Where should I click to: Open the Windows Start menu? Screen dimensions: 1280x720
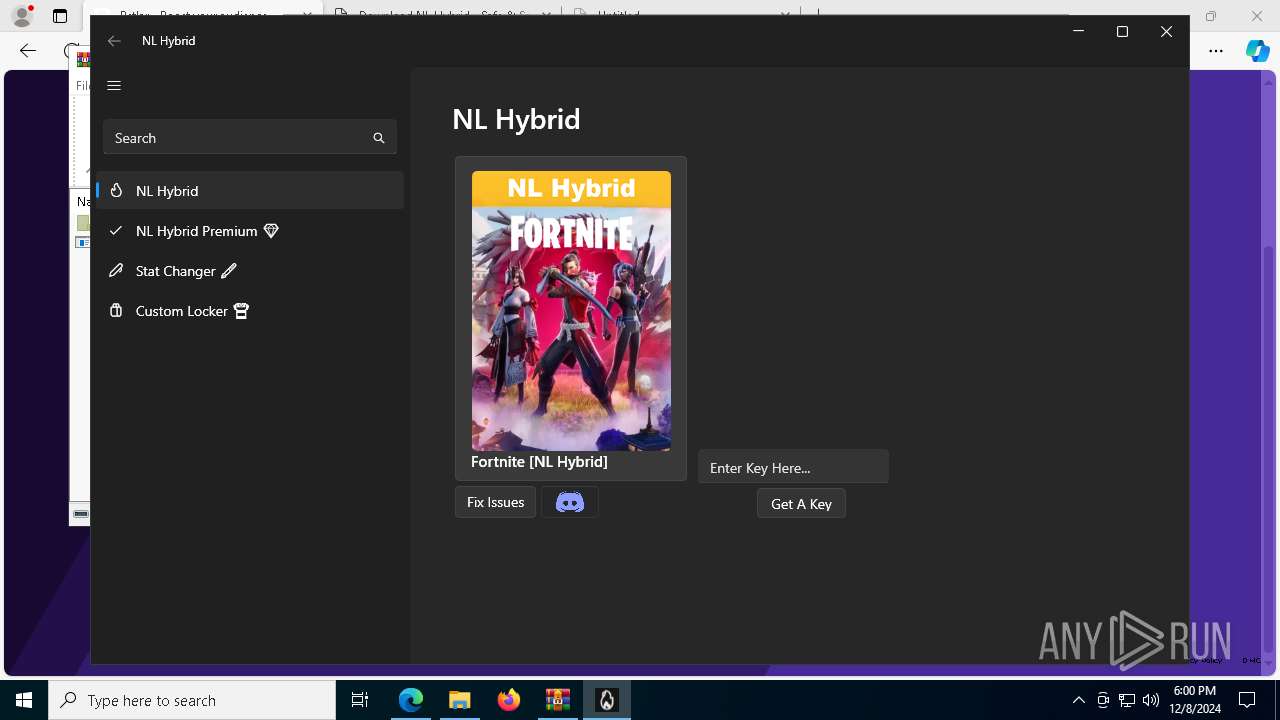tap(24, 700)
